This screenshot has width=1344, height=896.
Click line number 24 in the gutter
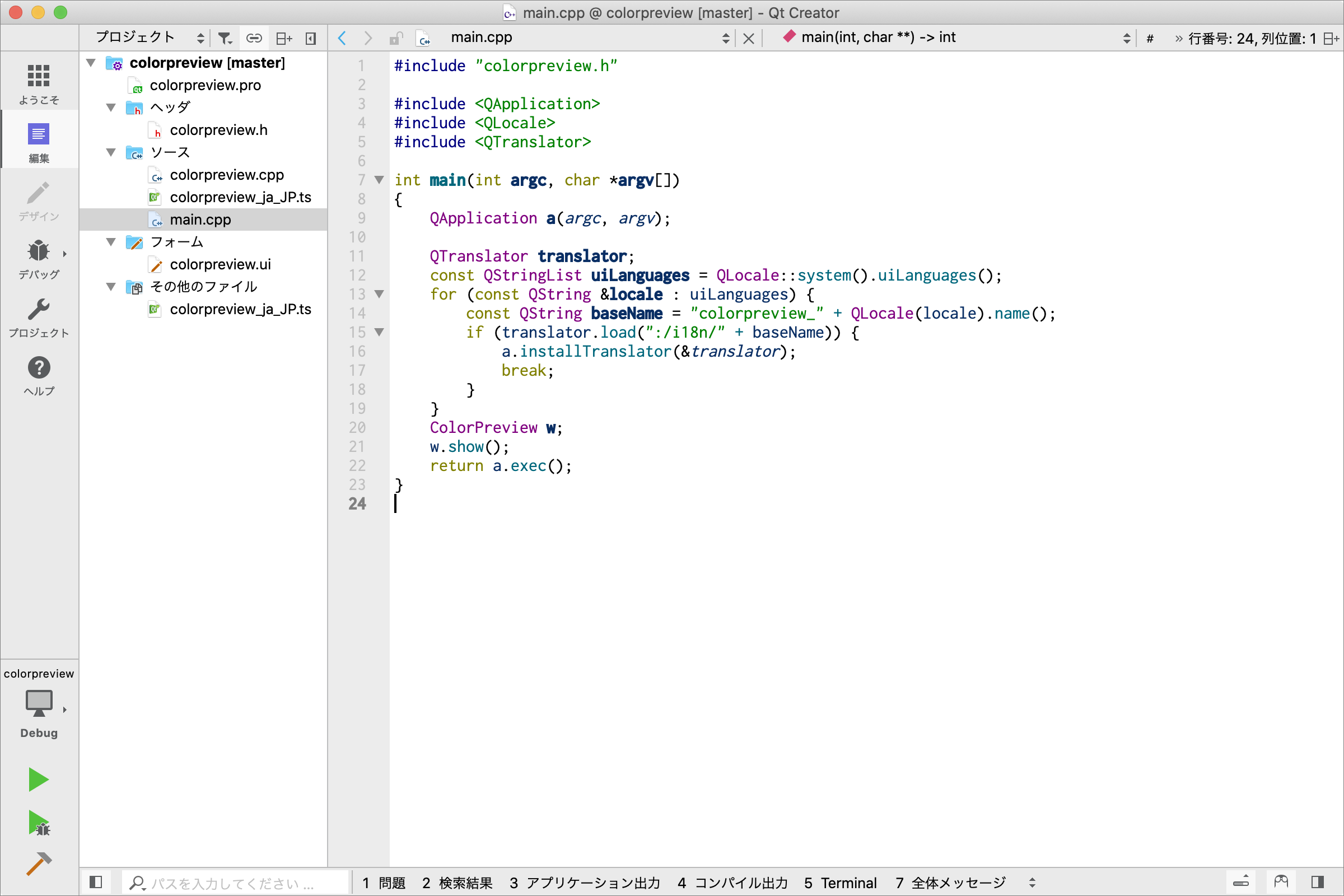[x=357, y=503]
